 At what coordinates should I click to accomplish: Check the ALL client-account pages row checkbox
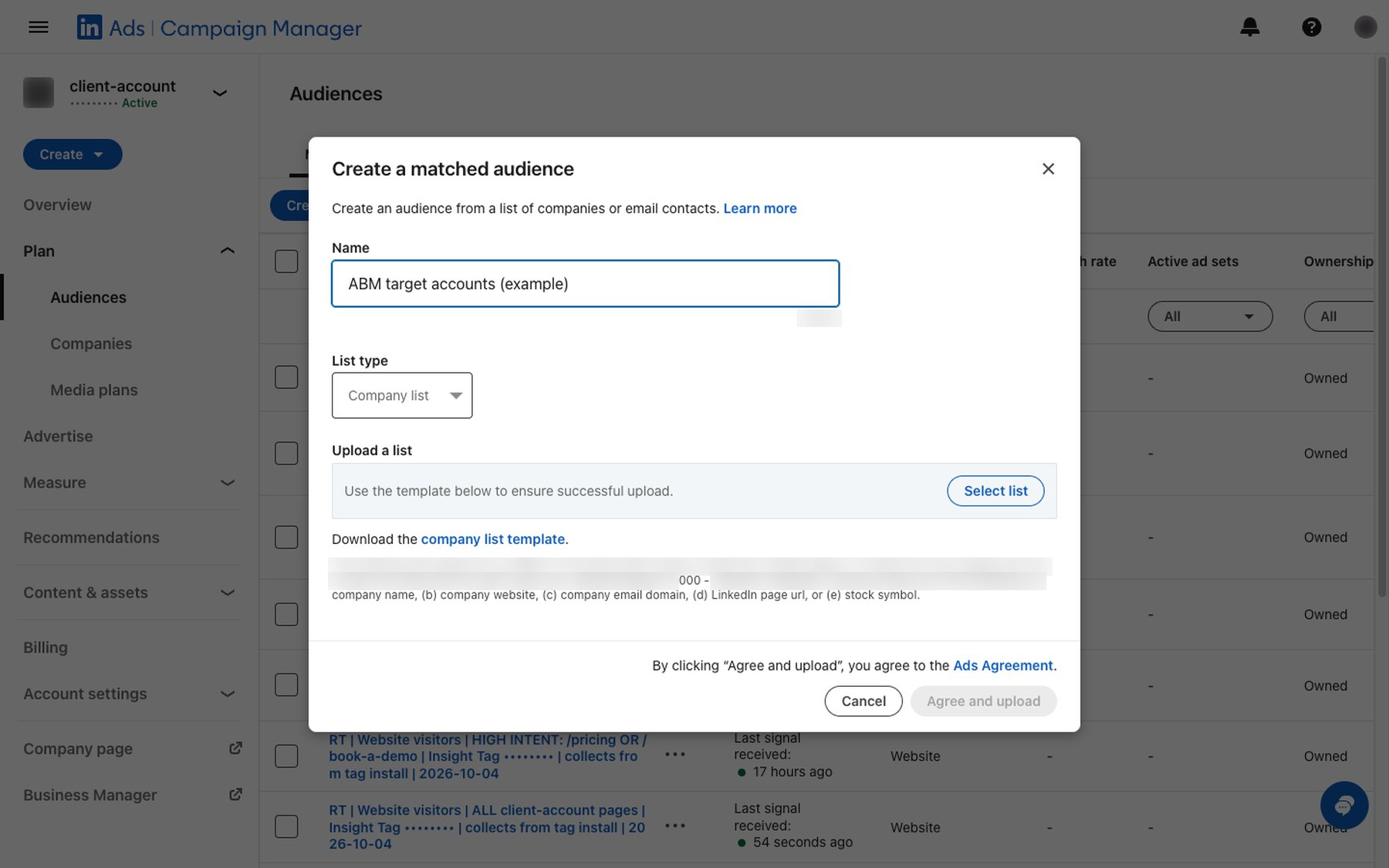[x=286, y=826]
